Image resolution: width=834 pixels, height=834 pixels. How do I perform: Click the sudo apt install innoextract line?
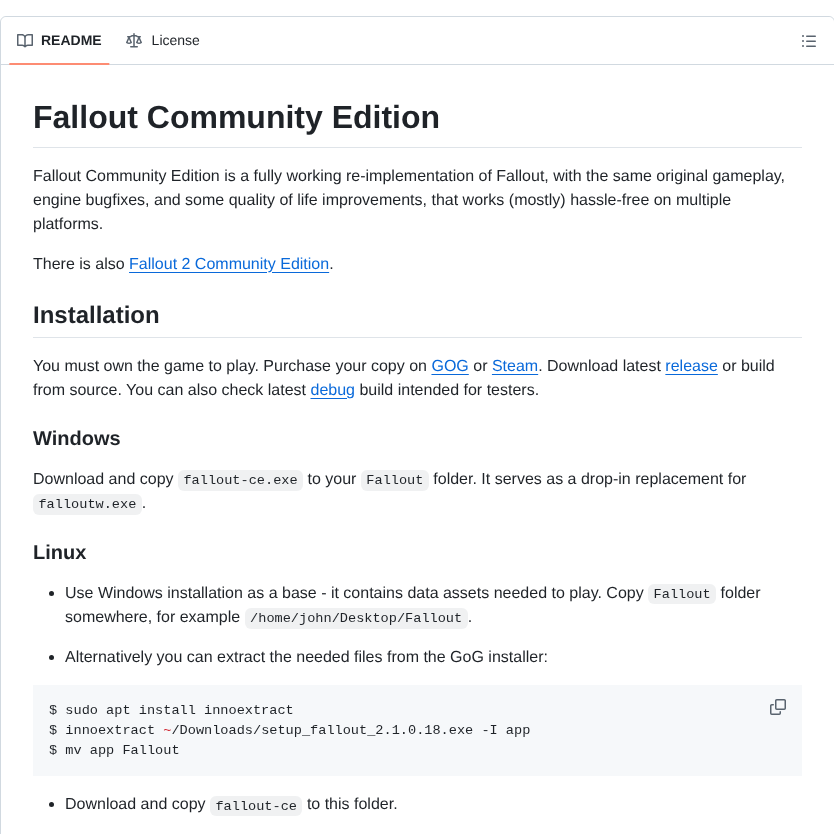point(171,710)
